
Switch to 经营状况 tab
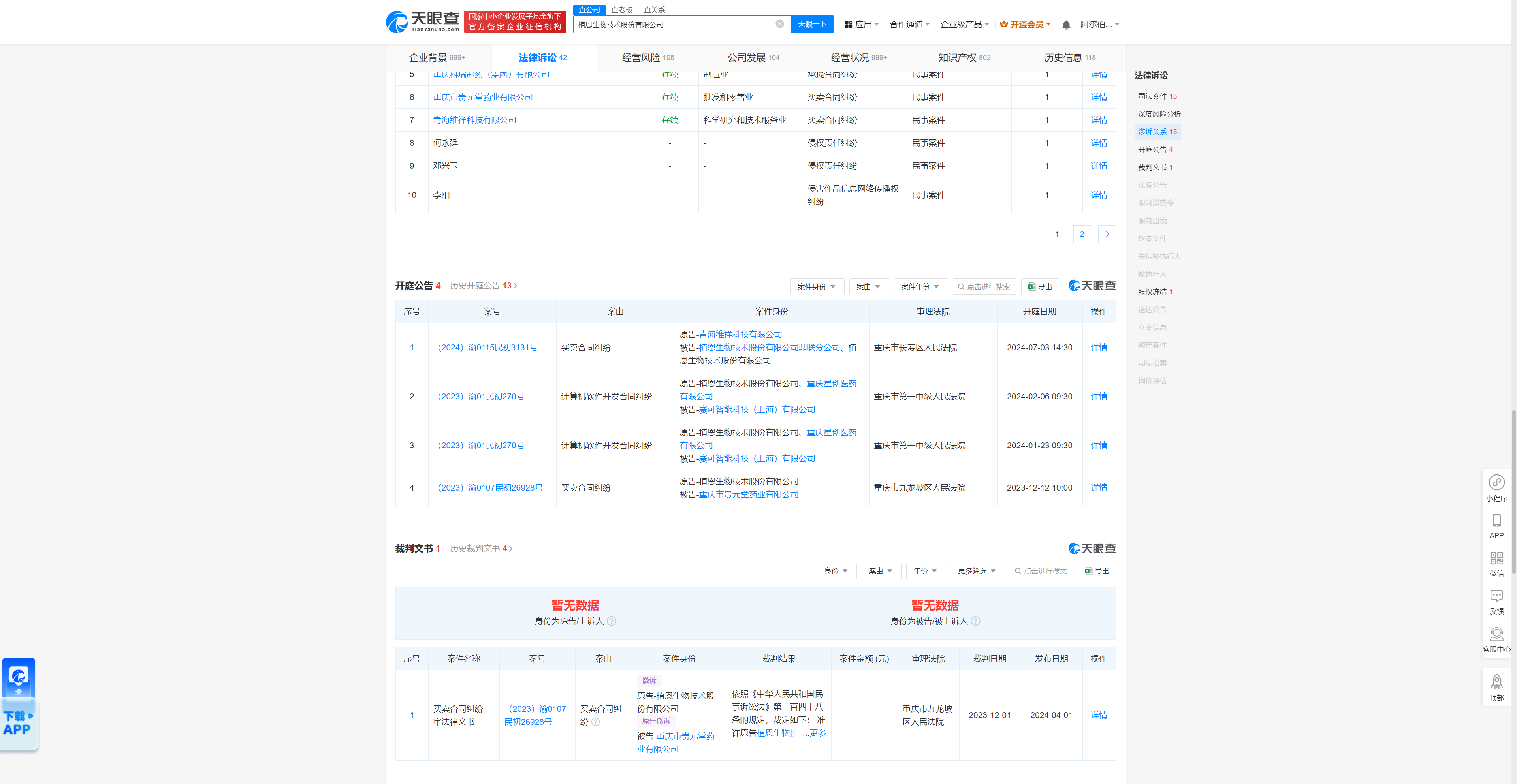click(858, 58)
